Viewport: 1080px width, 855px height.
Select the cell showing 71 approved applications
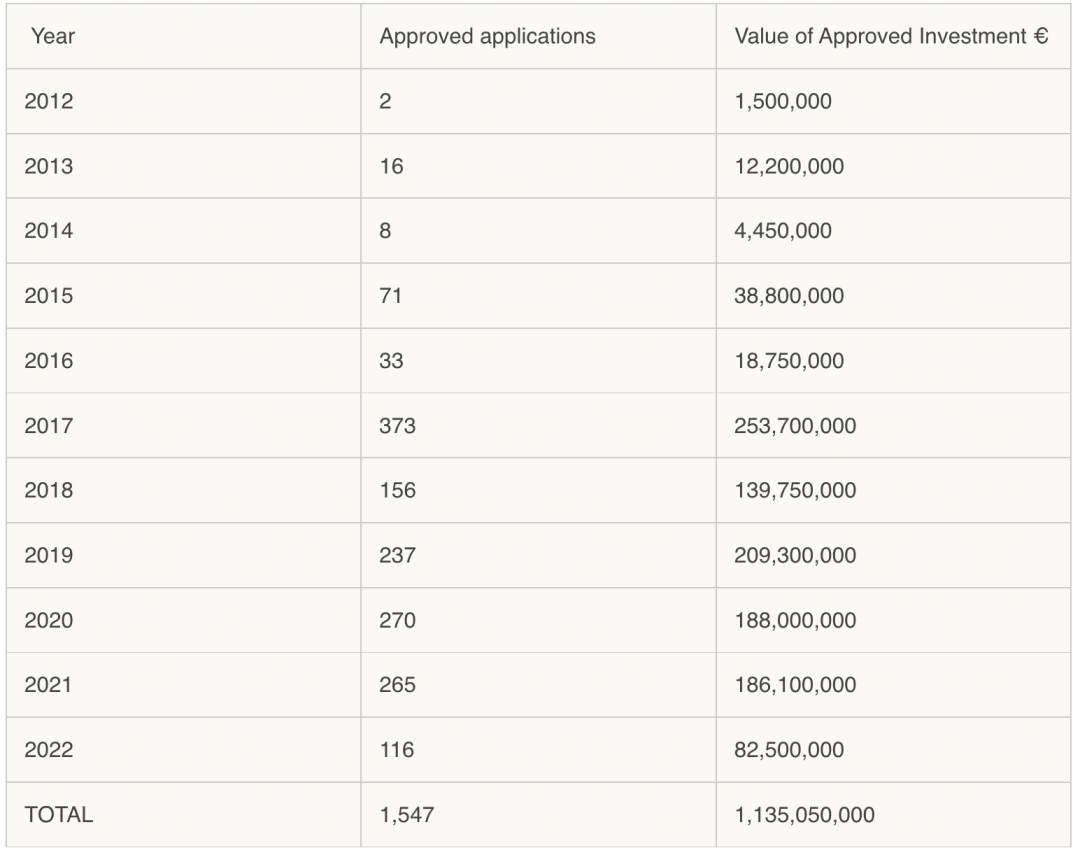pos(391,297)
